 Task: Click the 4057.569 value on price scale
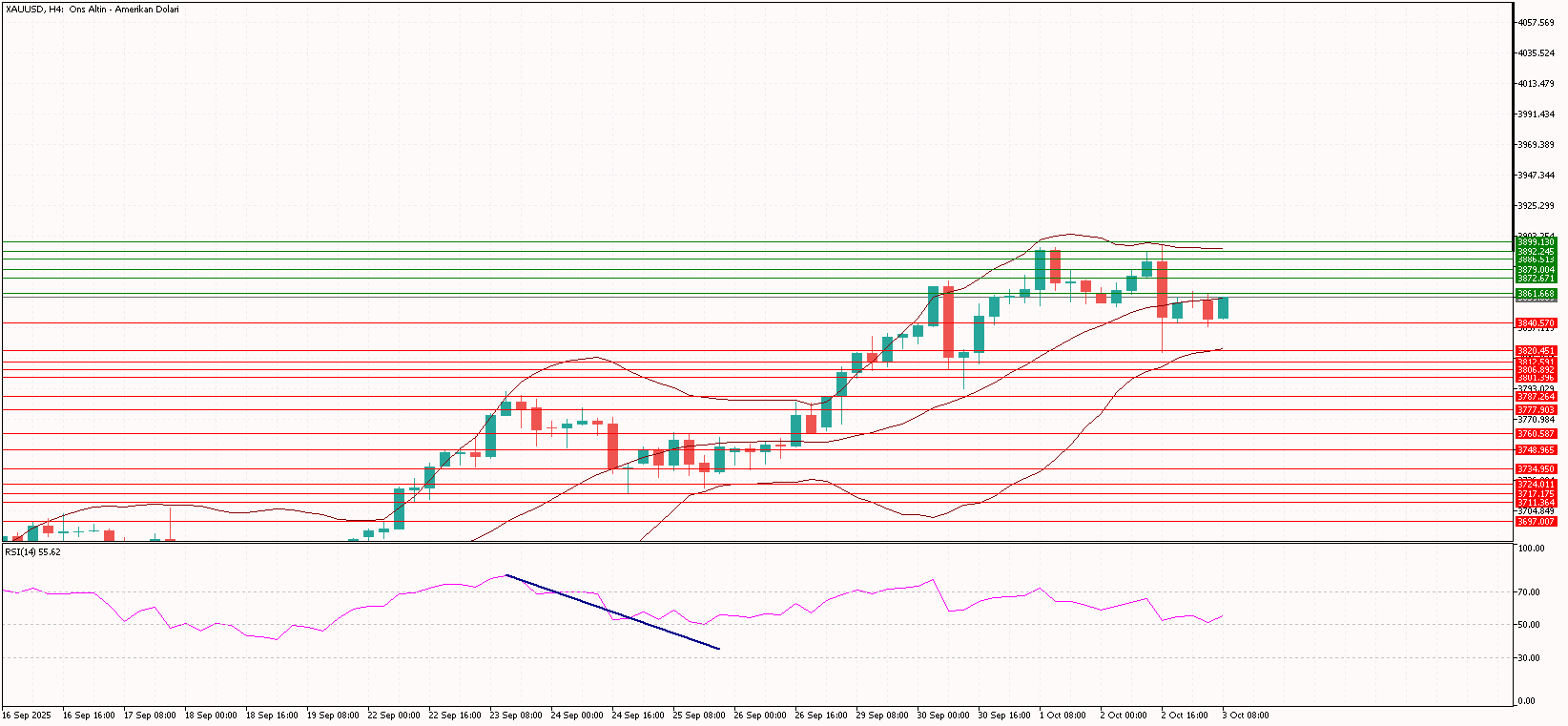pos(1536,23)
